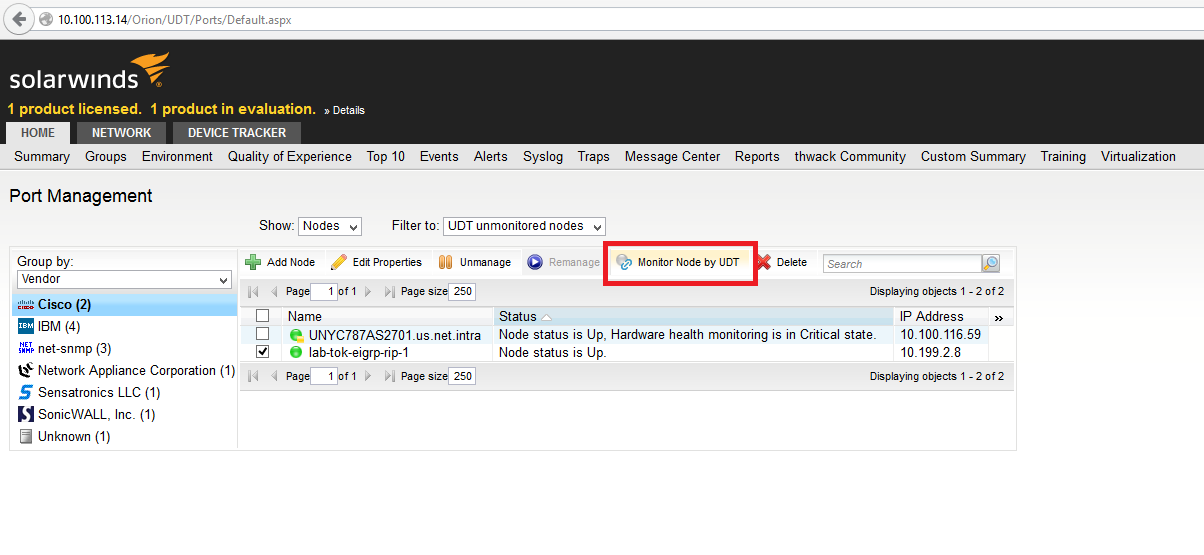
Task: Click the » Details license link
Action: click(x=345, y=110)
